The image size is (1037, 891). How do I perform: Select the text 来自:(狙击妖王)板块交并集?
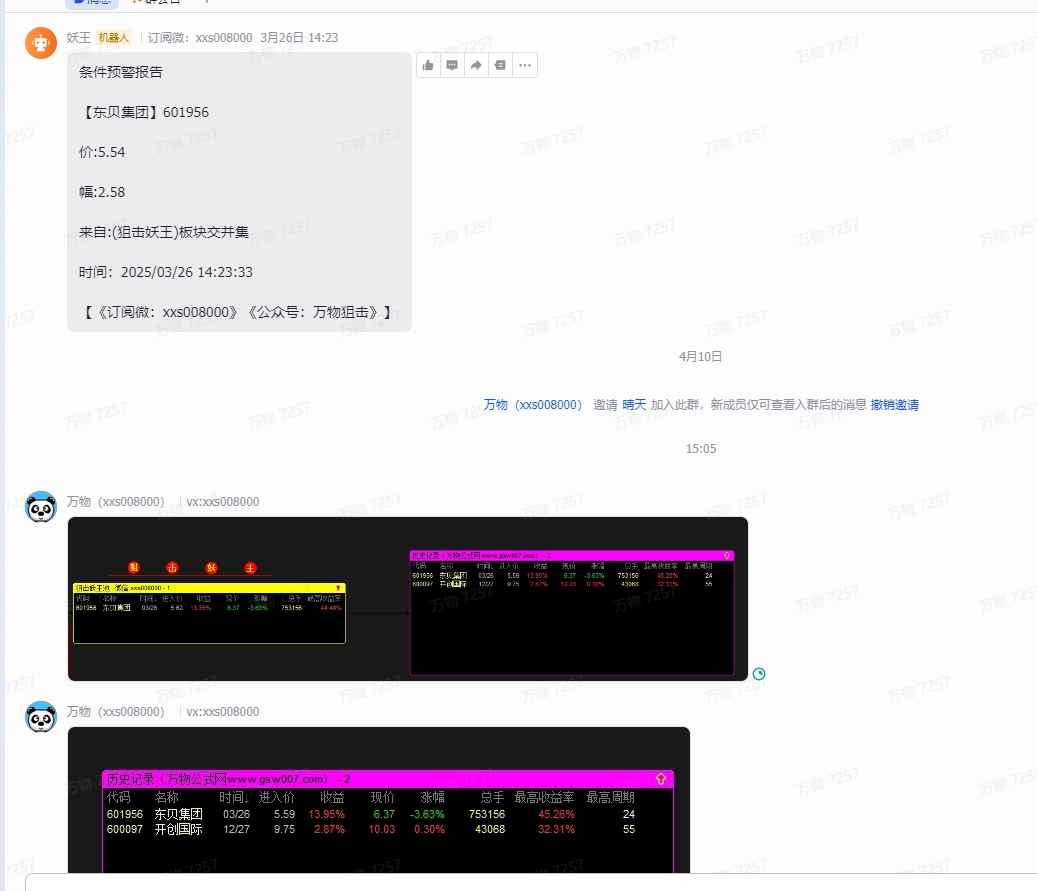(x=164, y=232)
